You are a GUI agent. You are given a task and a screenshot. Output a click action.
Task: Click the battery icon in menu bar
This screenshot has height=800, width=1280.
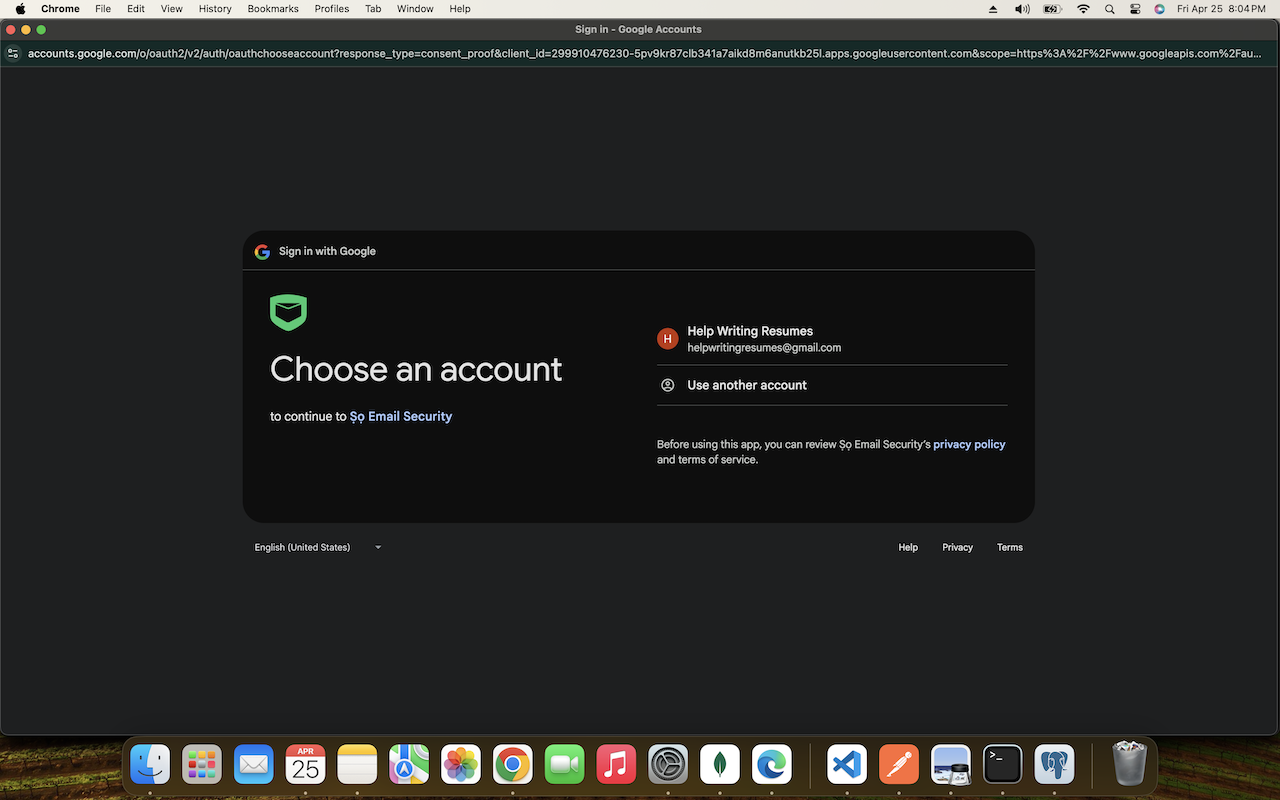pyautogui.click(x=1052, y=9)
